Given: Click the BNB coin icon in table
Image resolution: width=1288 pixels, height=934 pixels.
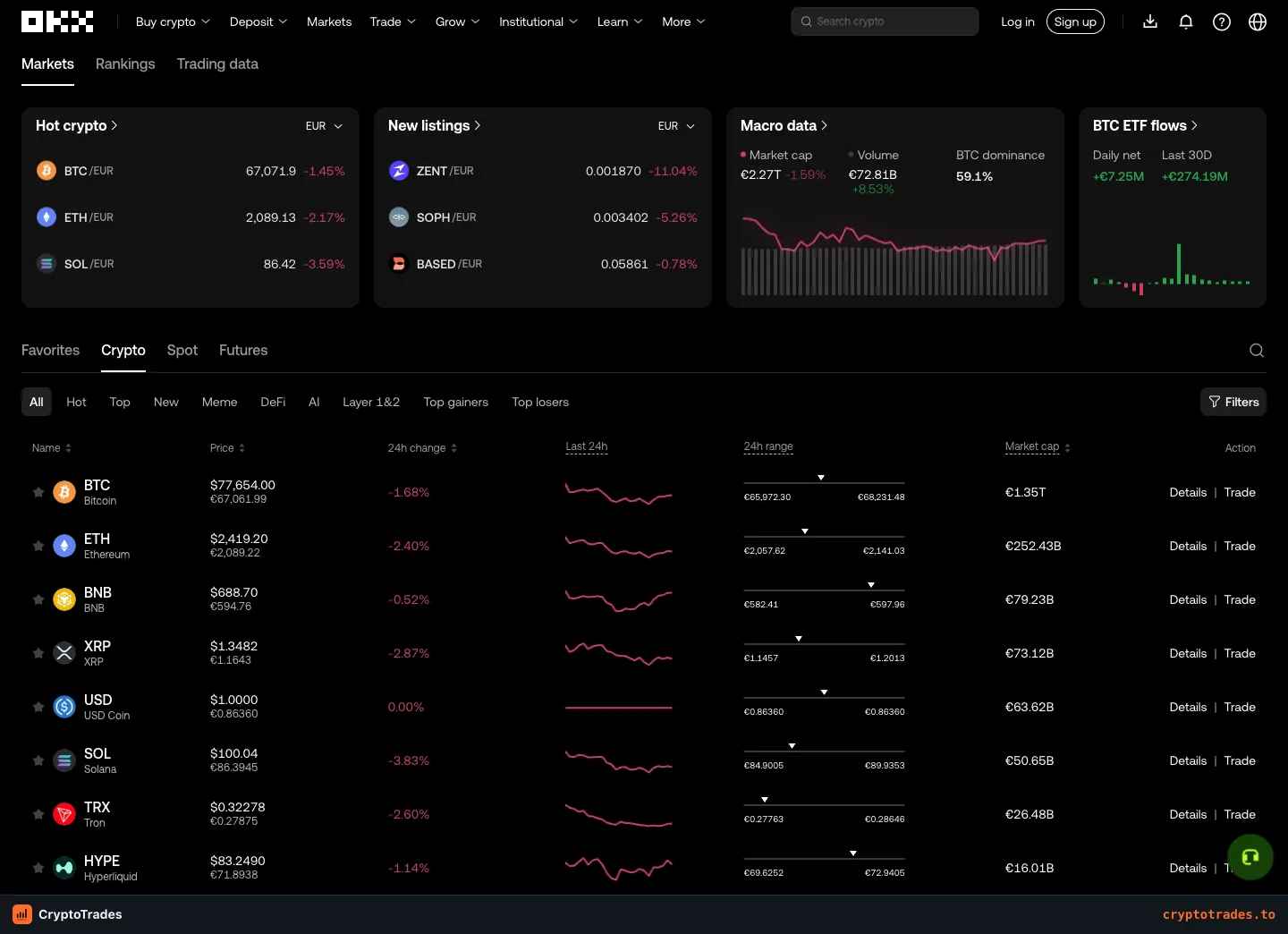Looking at the screenshot, I should pos(64,599).
